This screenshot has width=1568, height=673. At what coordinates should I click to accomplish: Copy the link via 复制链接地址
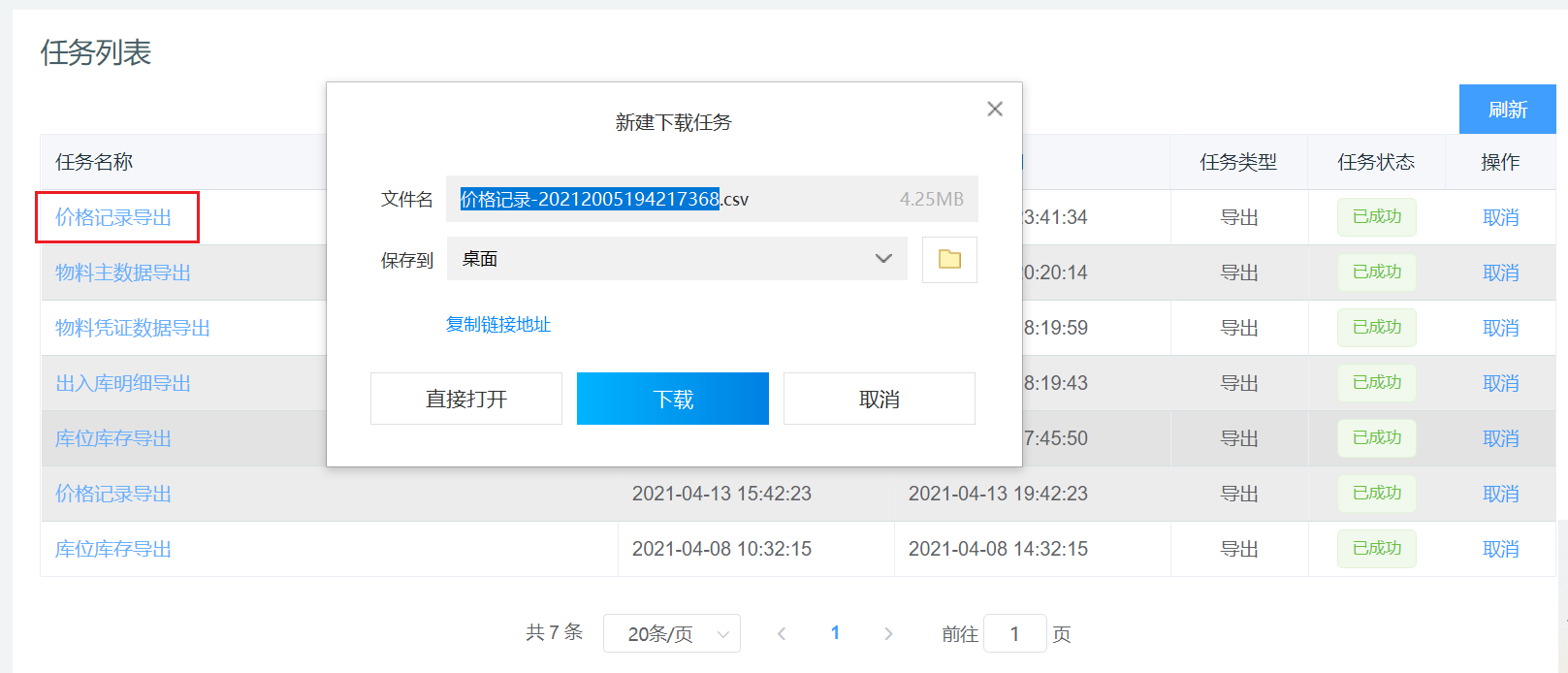pyautogui.click(x=497, y=325)
